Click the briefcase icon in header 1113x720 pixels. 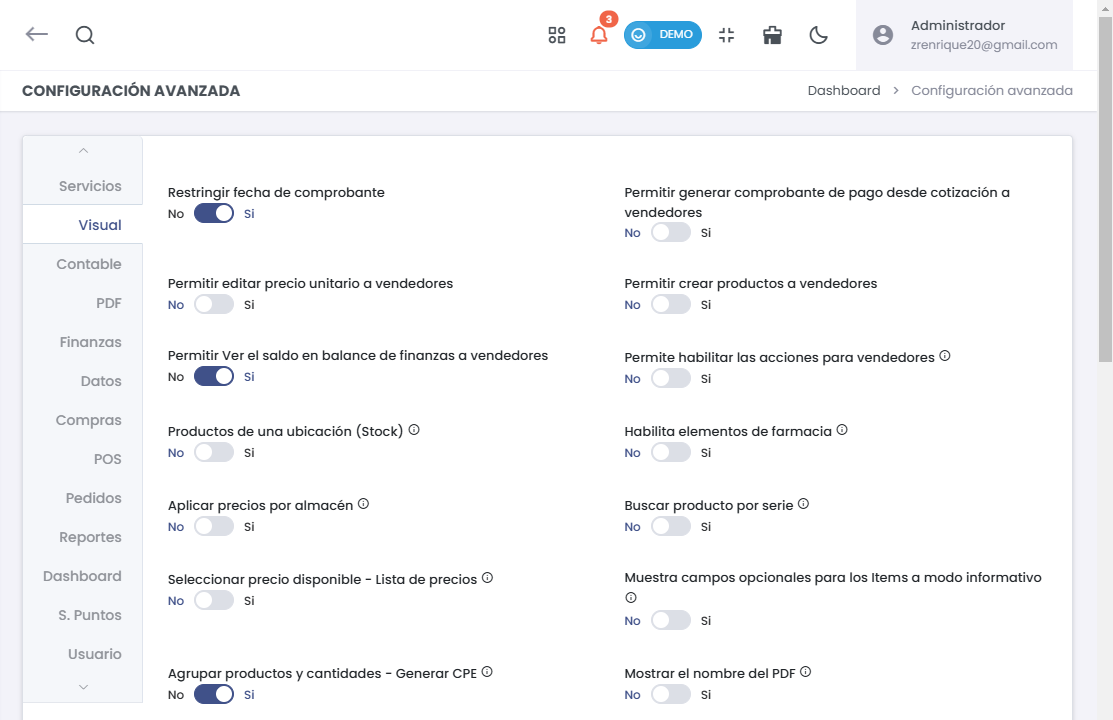tap(772, 35)
